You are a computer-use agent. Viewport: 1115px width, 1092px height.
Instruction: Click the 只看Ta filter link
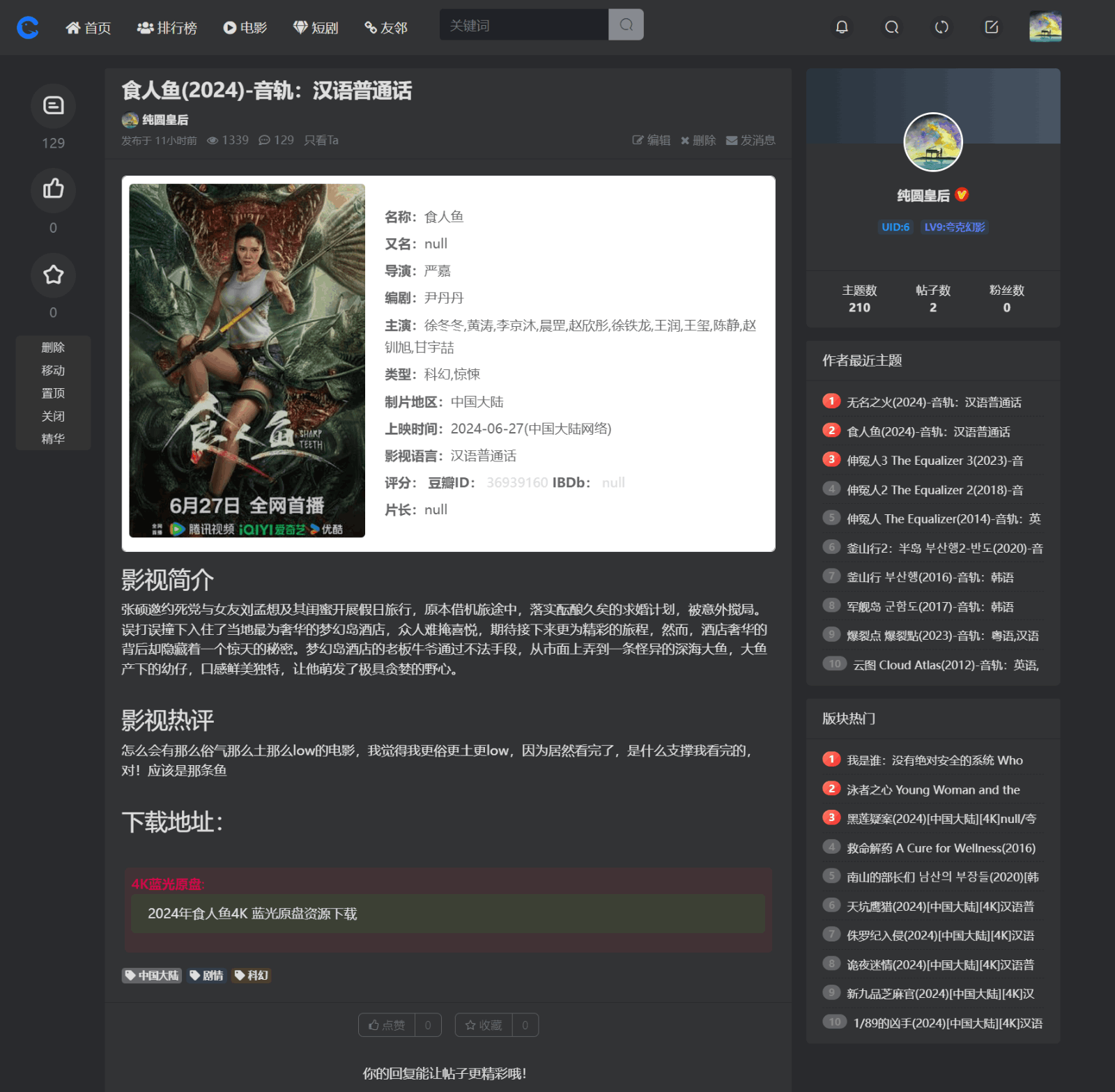321,140
